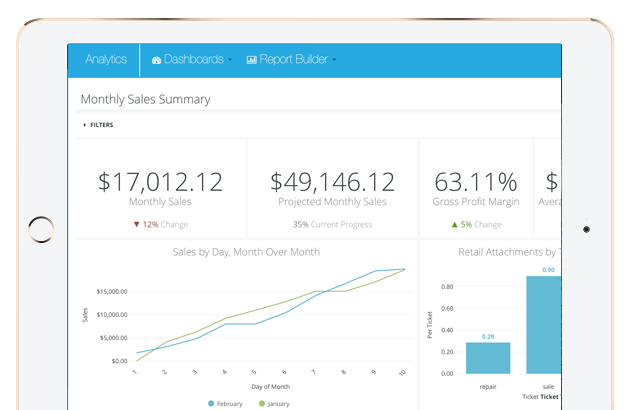Click the red down arrow beside 12% Change
Viewport: 634px width, 410px height.
137,225
